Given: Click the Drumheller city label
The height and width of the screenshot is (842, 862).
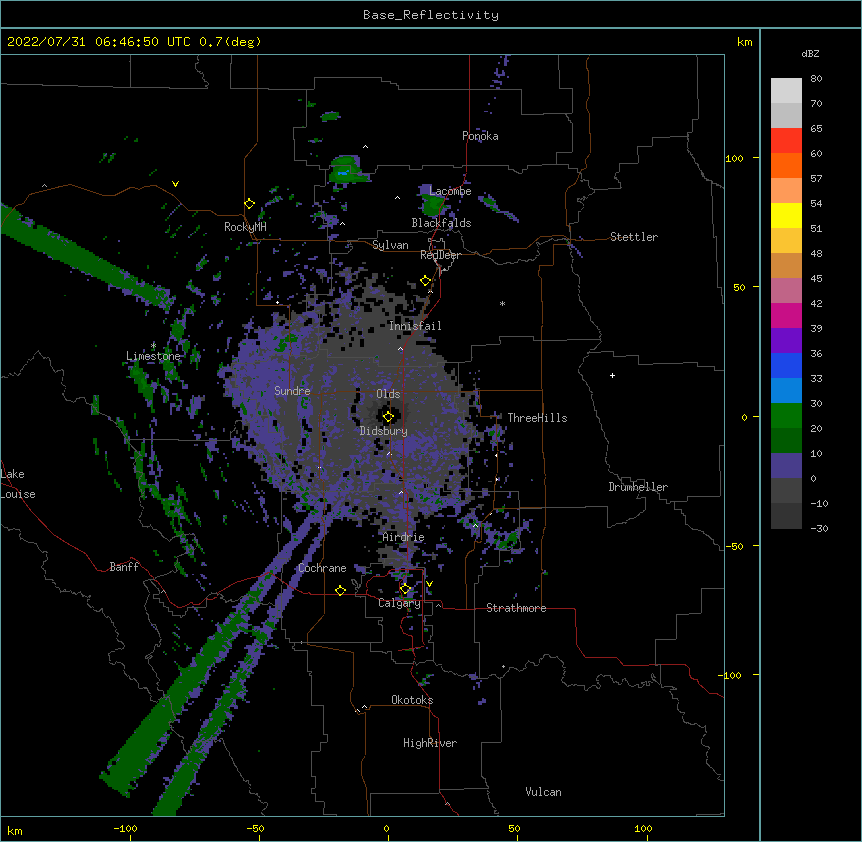Looking at the screenshot, I should tap(638, 487).
